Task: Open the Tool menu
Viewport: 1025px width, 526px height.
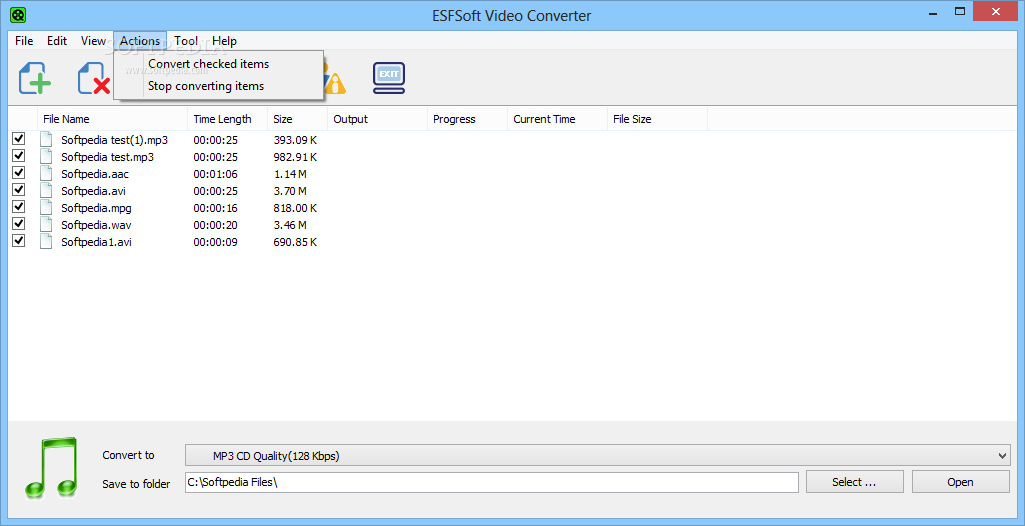Action: coord(186,41)
